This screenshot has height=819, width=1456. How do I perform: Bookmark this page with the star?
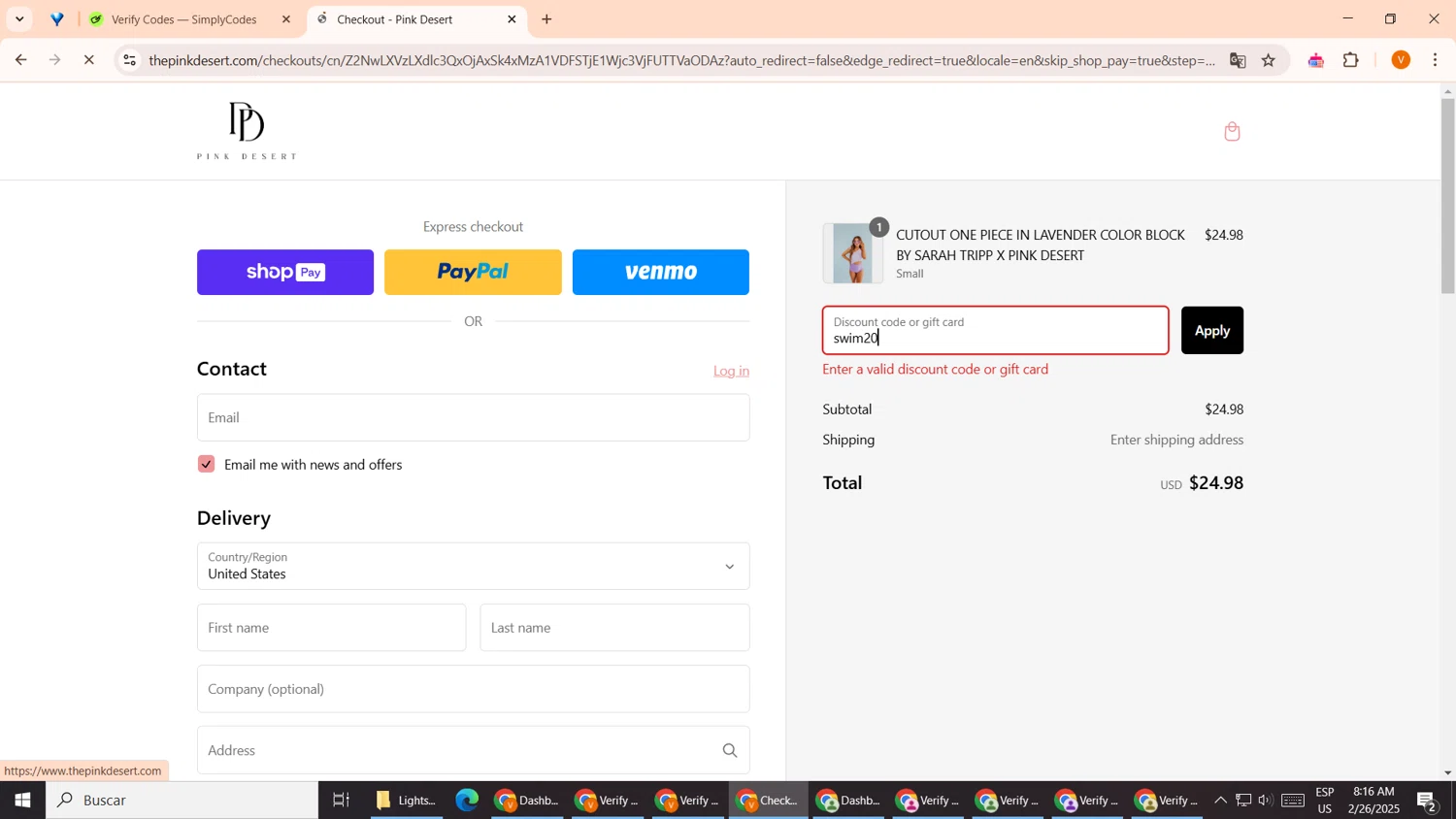1269,60
